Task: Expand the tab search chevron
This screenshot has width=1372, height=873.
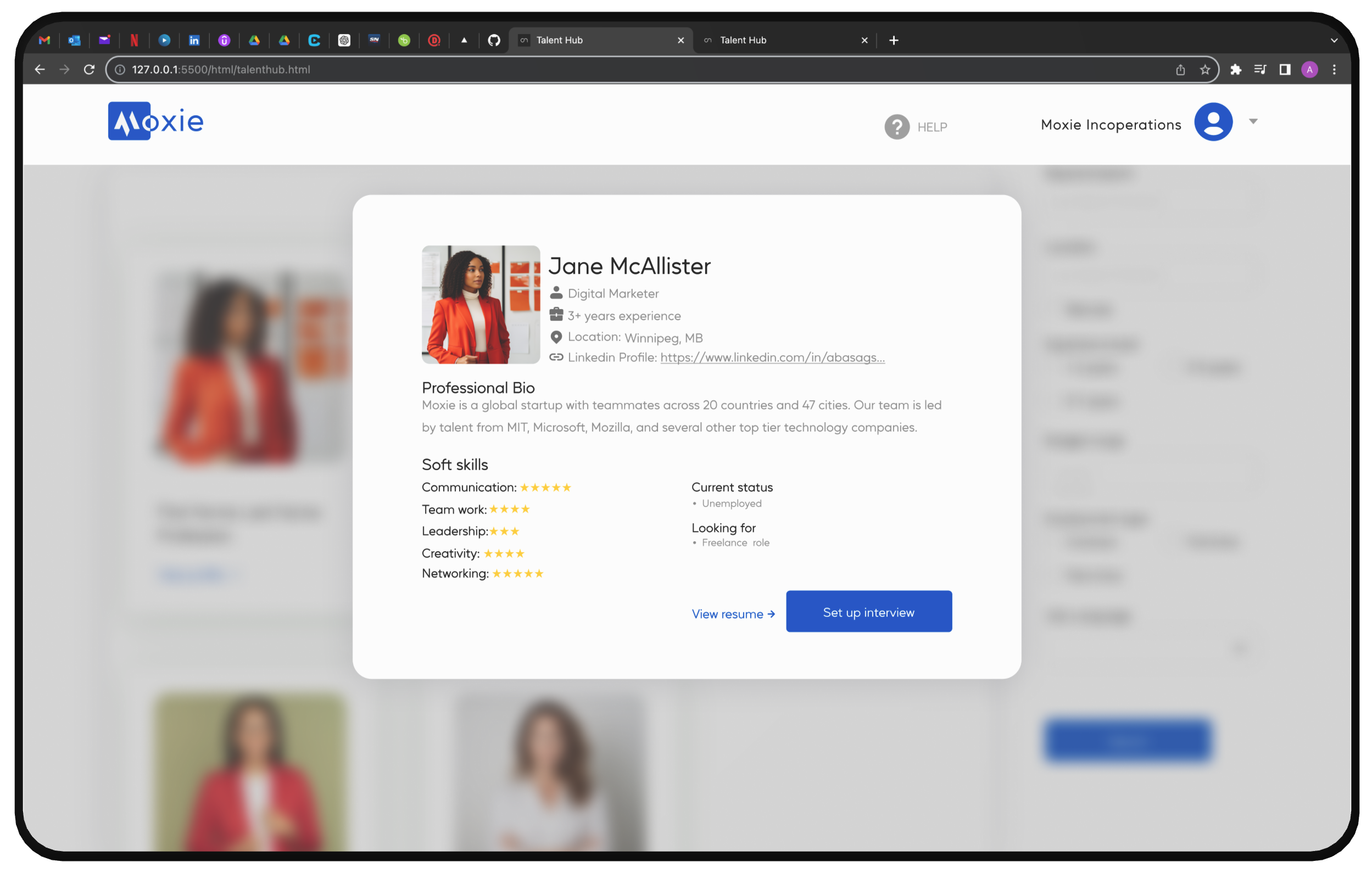Action: 1334,40
